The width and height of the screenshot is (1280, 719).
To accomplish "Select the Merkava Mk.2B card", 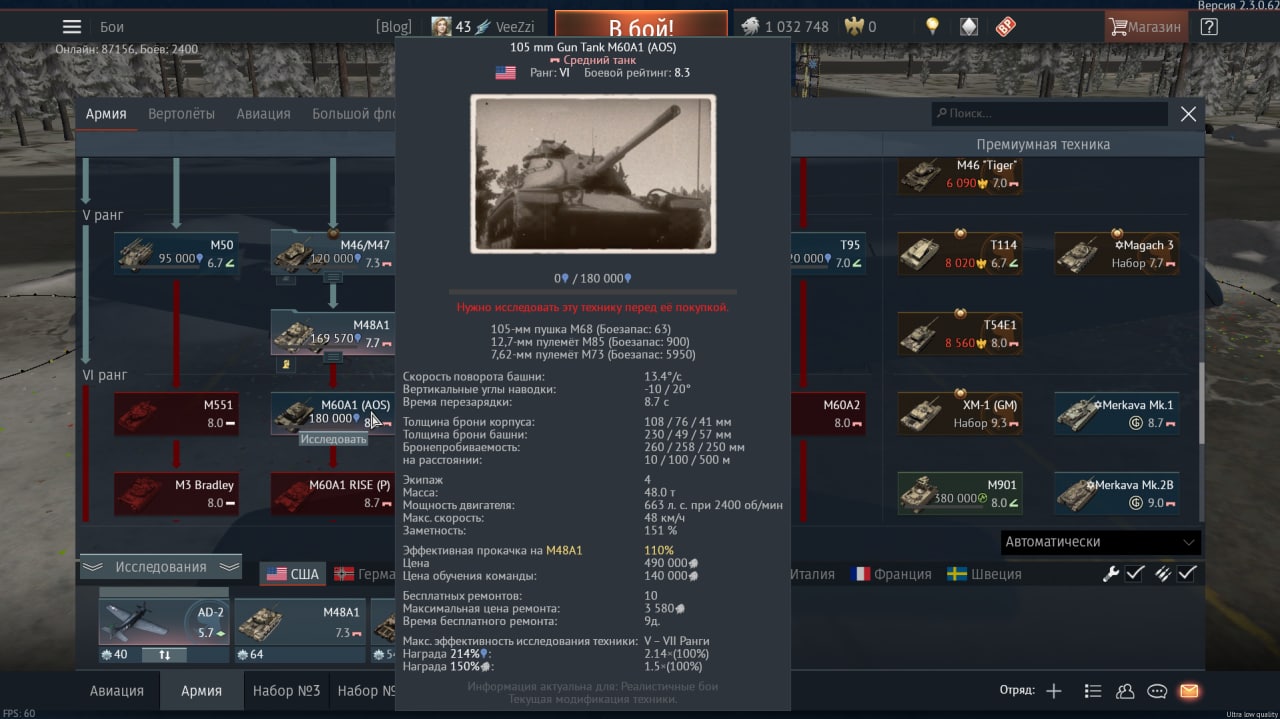I will coord(1116,493).
